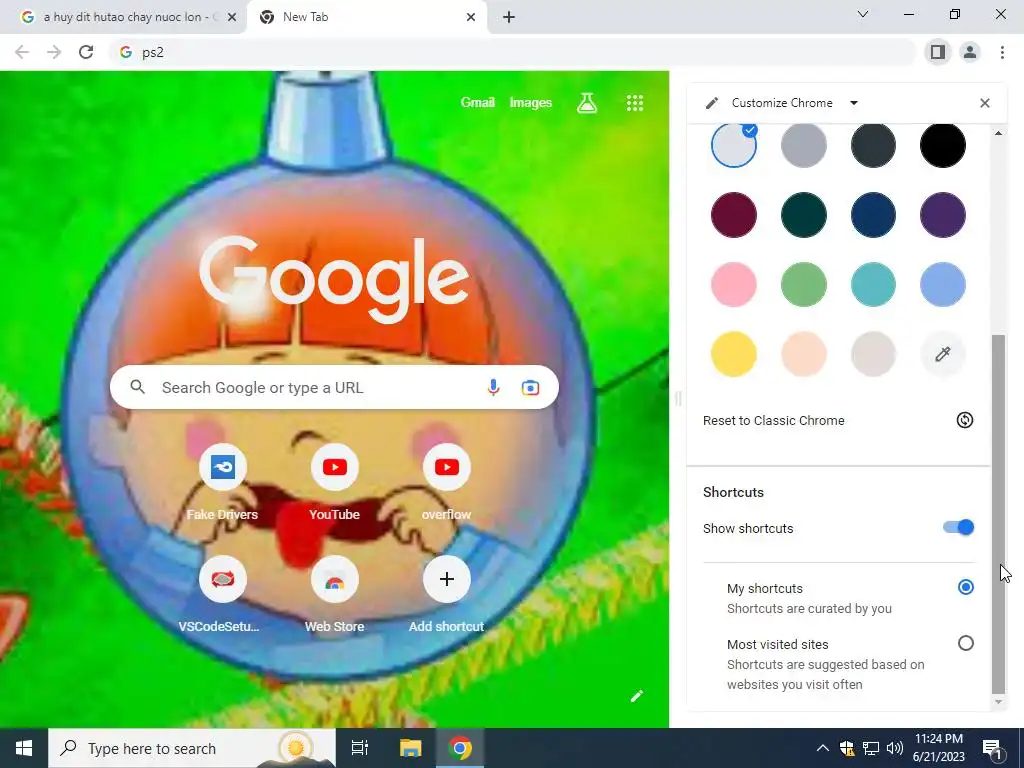Close the 'a huy dit hutao' tab
Image resolution: width=1024 pixels, height=768 pixels.
(232, 17)
